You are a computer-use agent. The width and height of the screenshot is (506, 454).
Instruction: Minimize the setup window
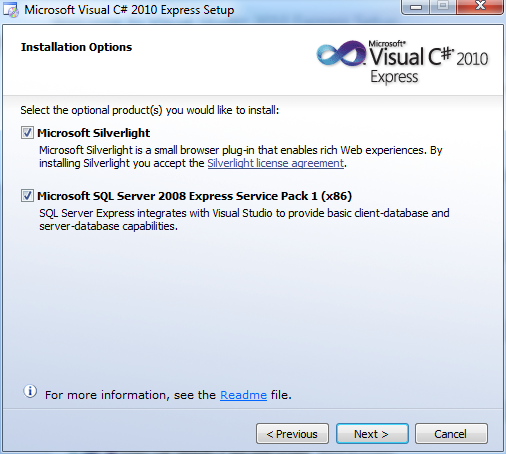click(x=416, y=7)
